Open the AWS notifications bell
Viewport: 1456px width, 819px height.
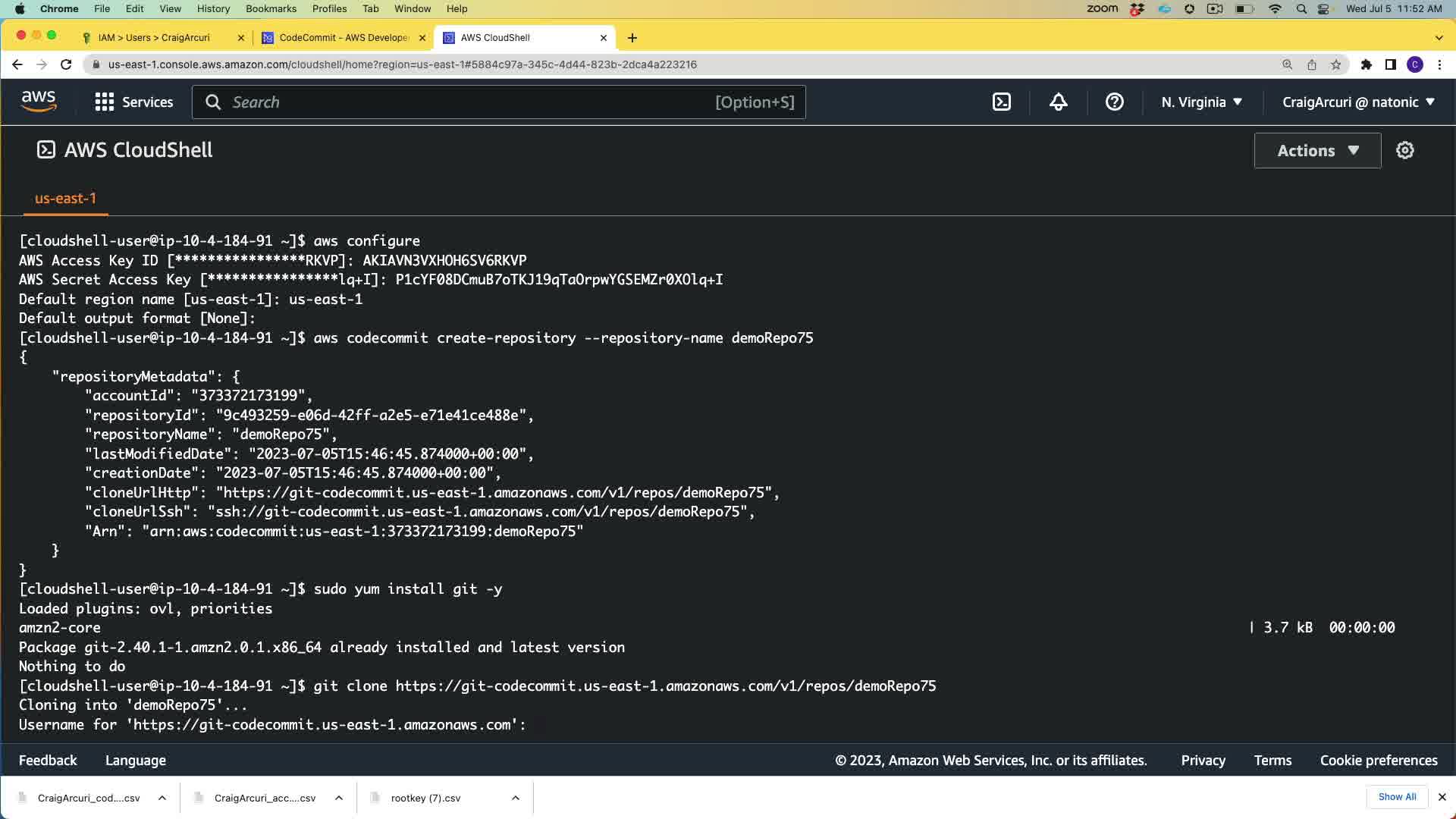coord(1059,102)
